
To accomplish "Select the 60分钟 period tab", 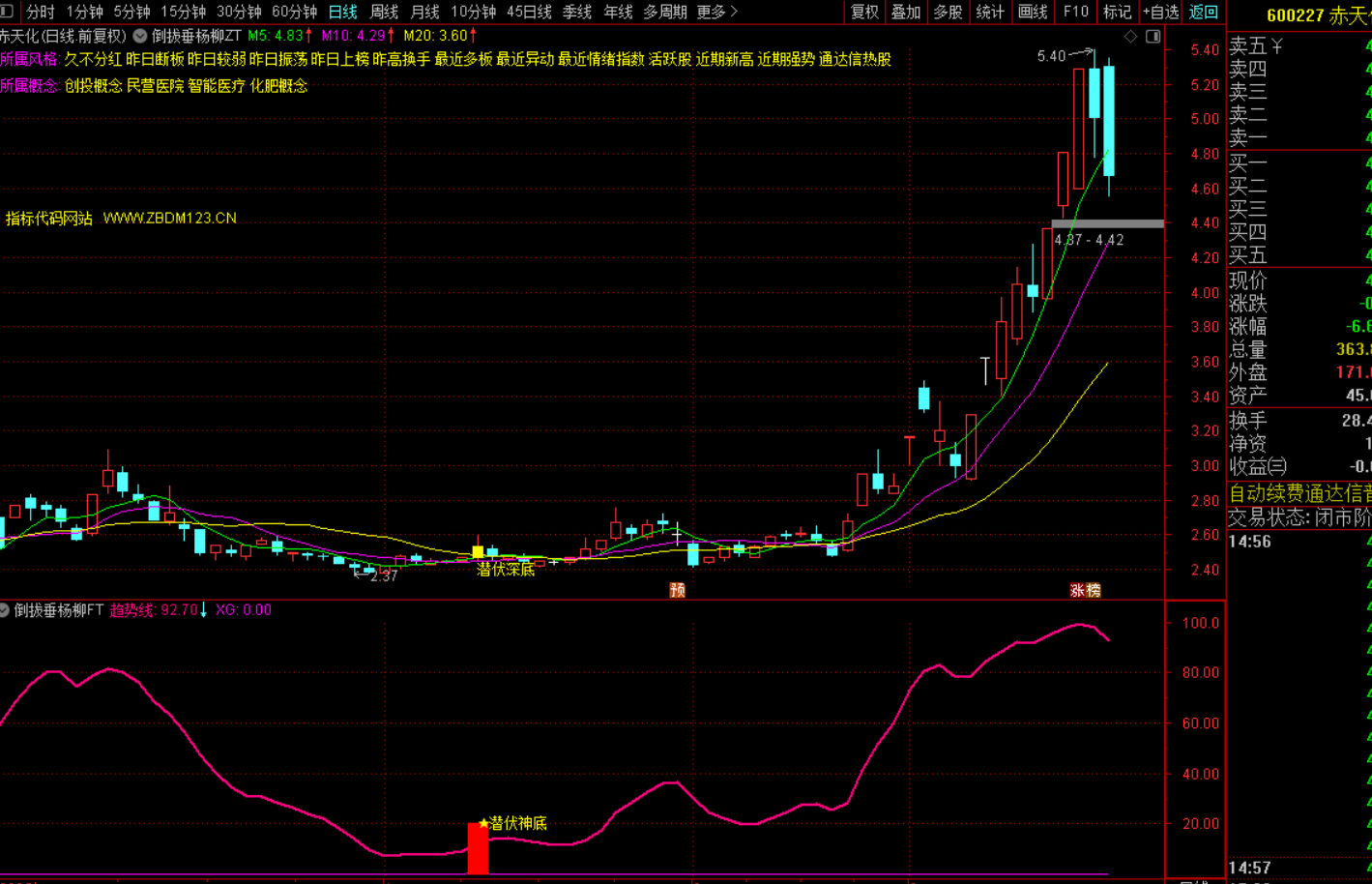I will [294, 12].
